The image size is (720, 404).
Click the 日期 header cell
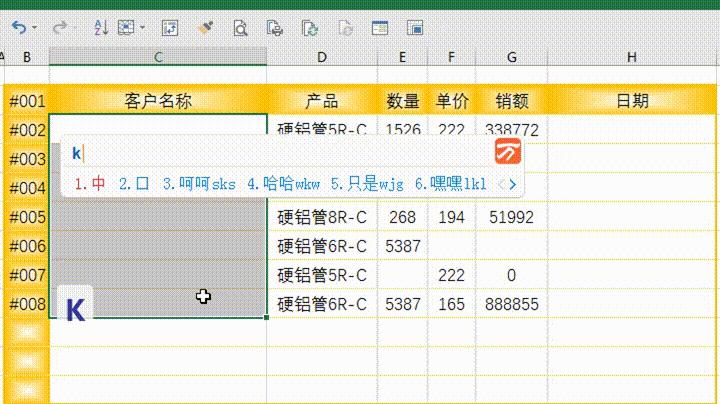click(632, 101)
